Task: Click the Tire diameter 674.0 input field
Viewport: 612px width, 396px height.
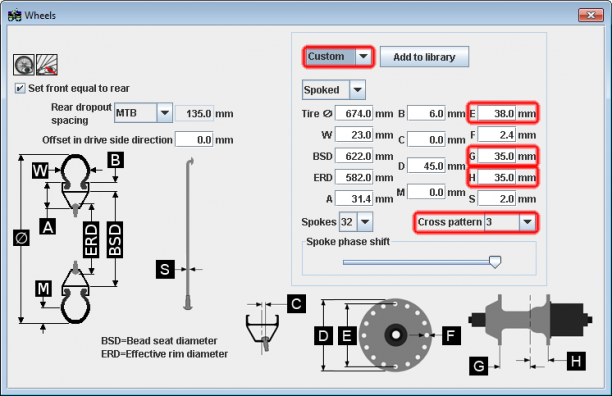Action: pyautogui.click(x=354, y=114)
